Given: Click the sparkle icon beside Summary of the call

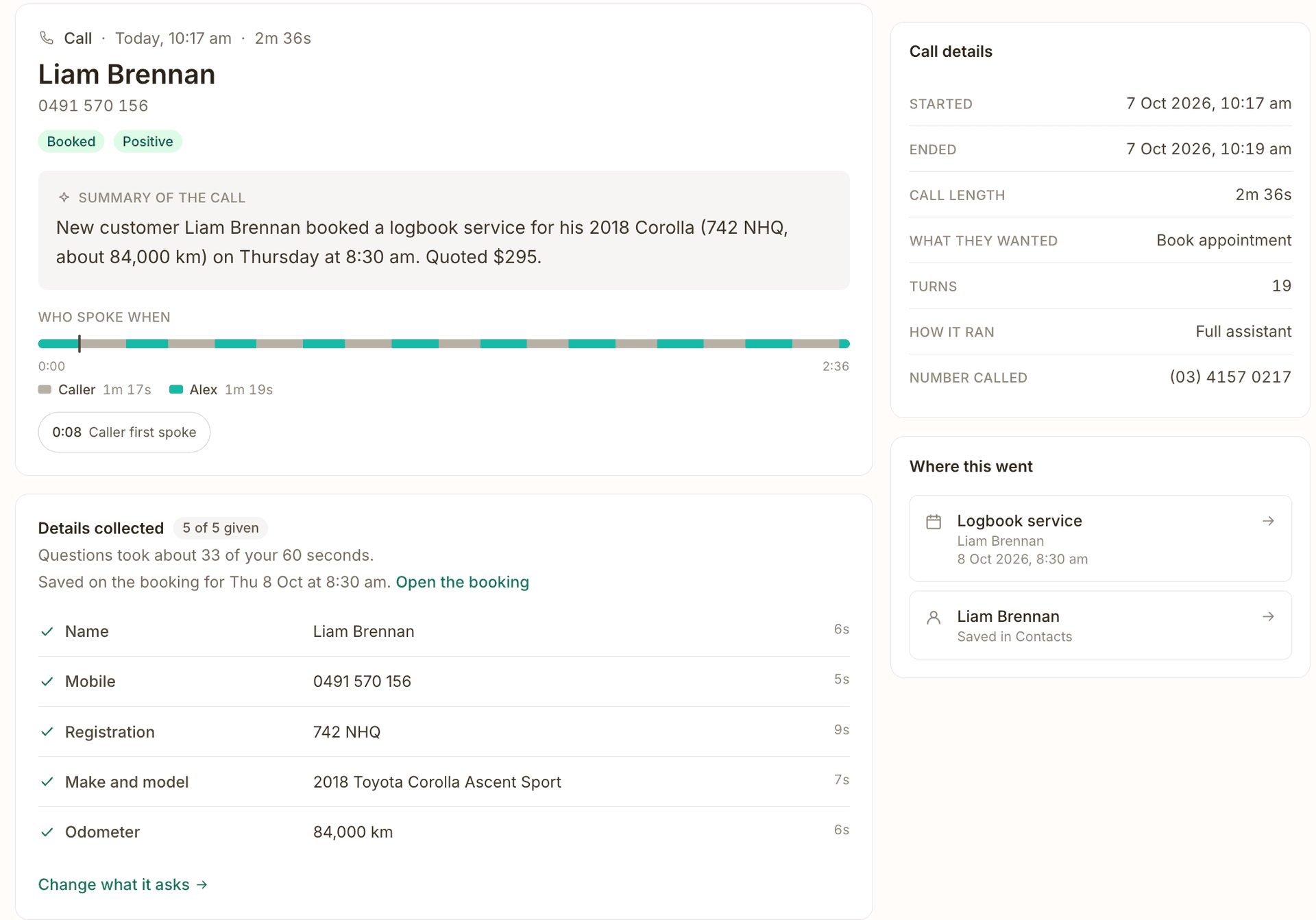Looking at the screenshot, I should (64, 197).
